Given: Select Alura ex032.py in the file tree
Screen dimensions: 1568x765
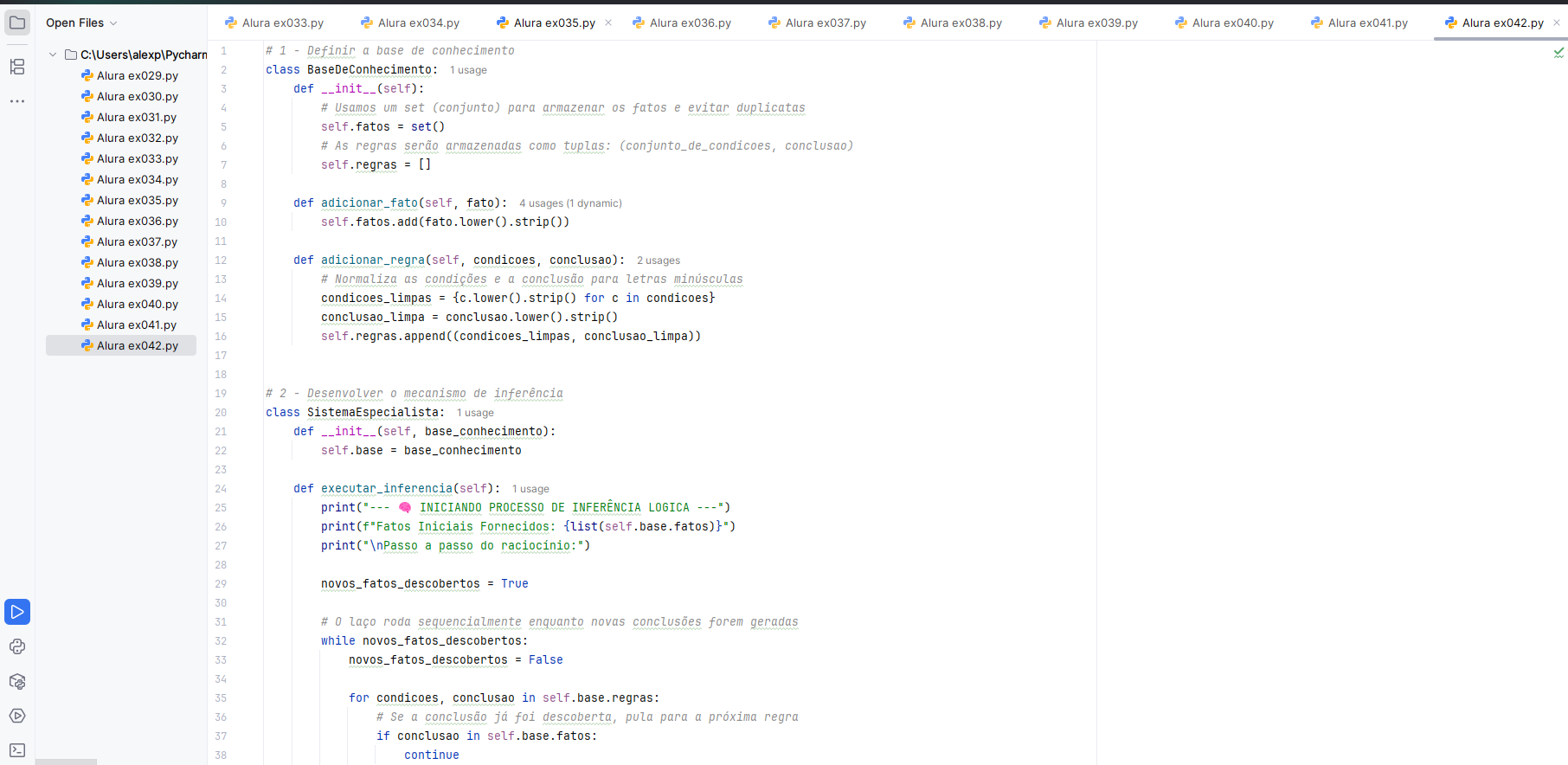Looking at the screenshot, I should click(x=130, y=138).
